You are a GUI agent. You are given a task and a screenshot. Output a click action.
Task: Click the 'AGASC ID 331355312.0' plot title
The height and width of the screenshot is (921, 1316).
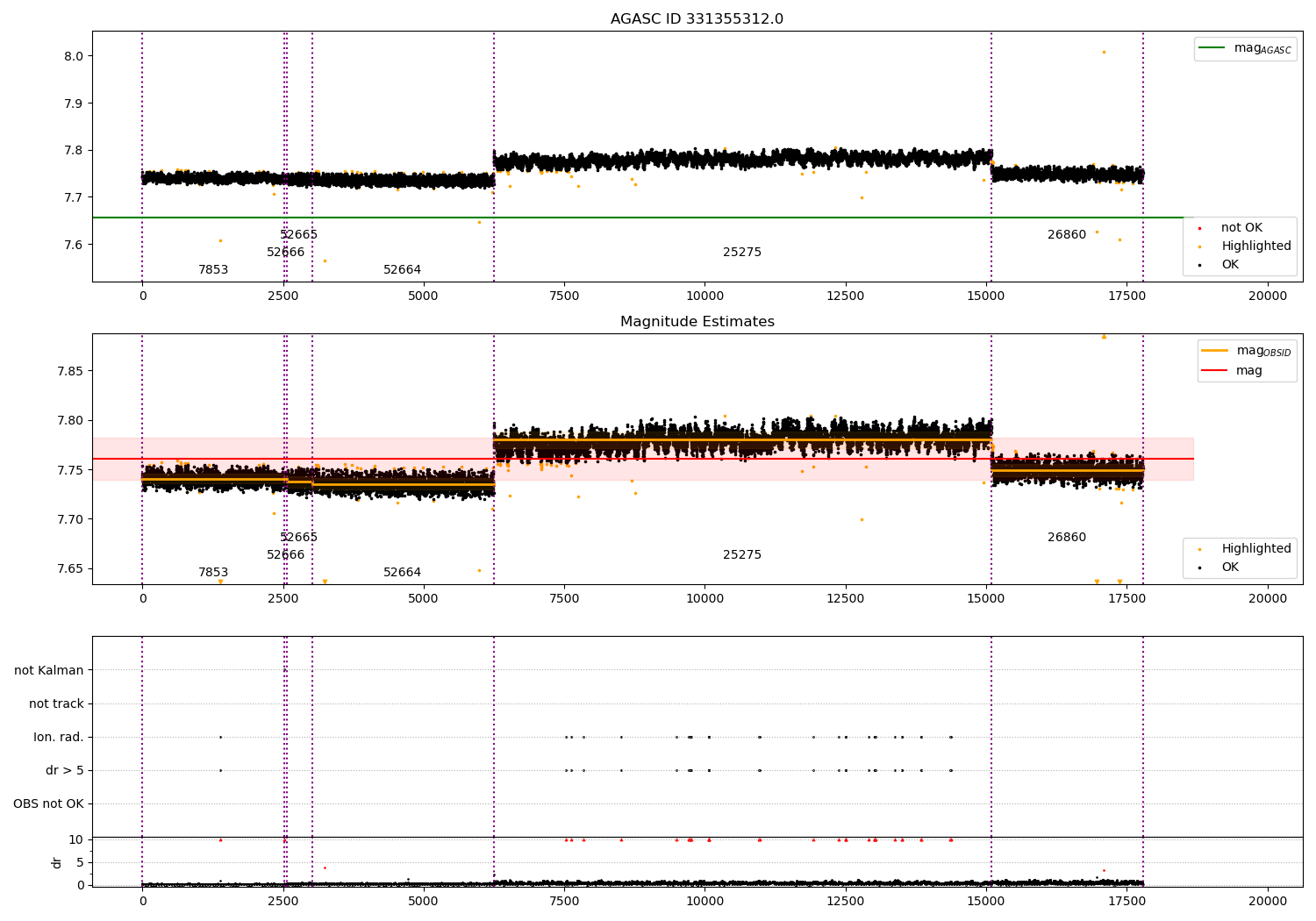[x=697, y=19]
